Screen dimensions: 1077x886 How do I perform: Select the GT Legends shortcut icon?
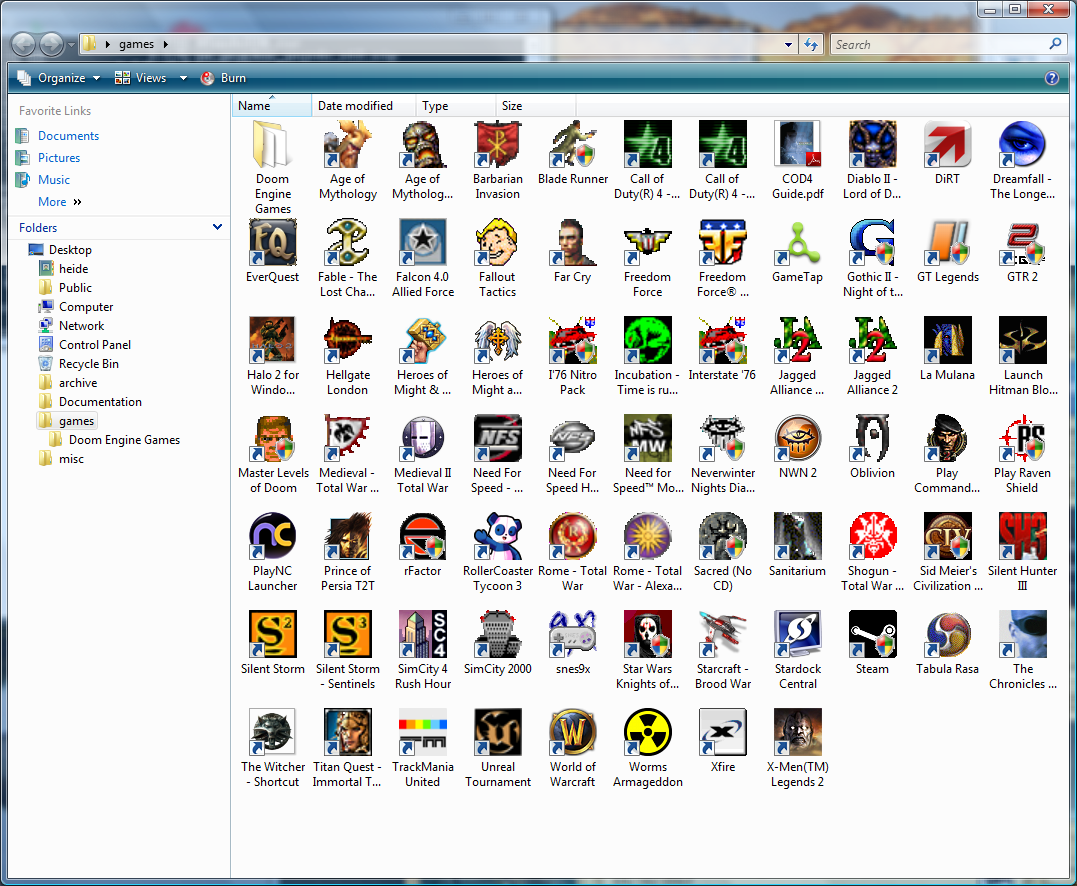click(x=947, y=242)
